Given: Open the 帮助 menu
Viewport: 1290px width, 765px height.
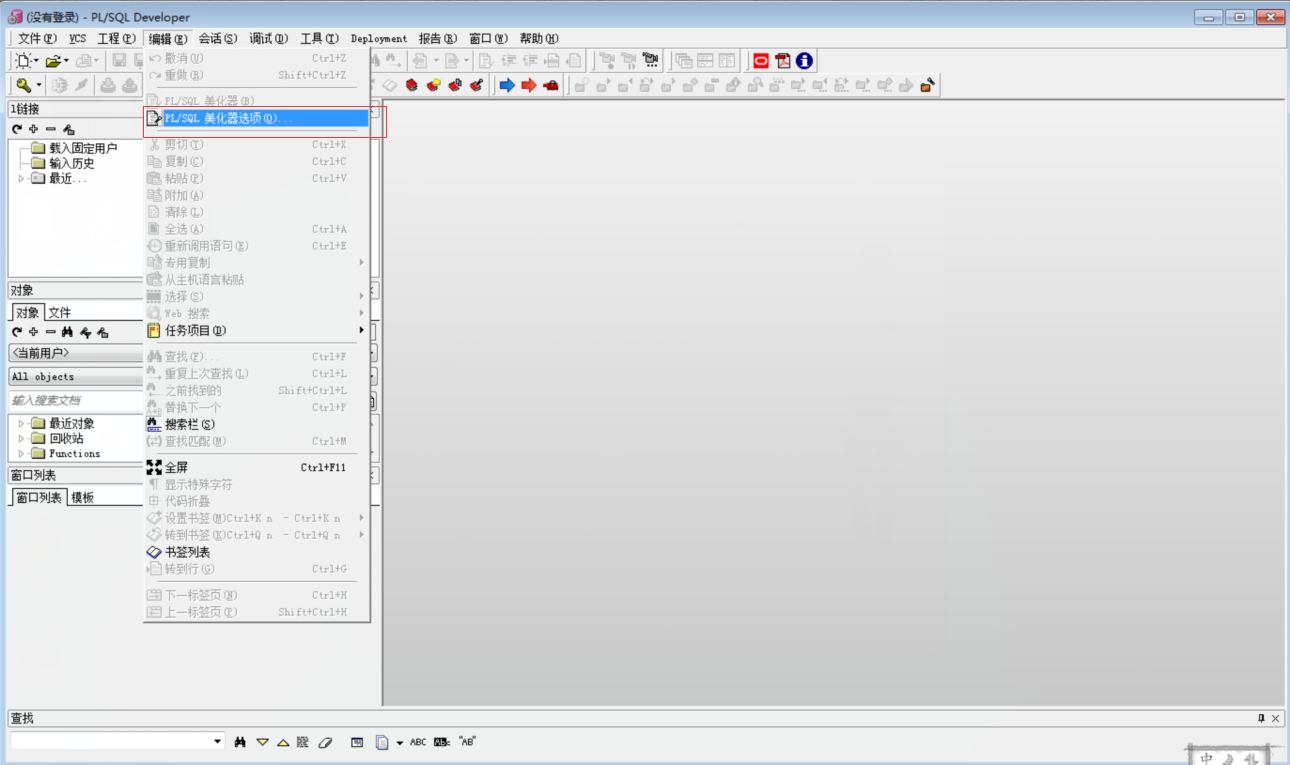Looking at the screenshot, I should click(x=539, y=39).
